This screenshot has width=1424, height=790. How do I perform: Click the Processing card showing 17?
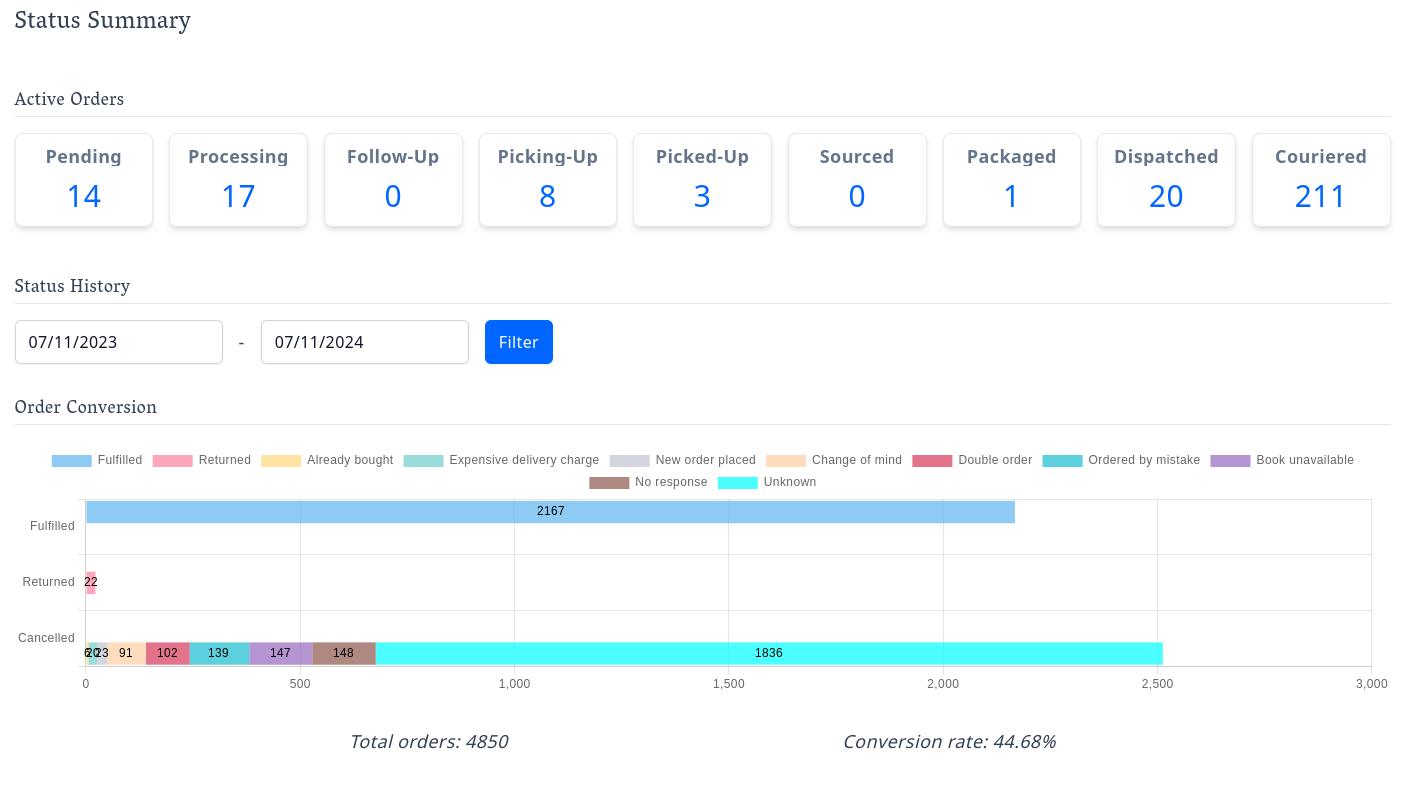(x=238, y=180)
